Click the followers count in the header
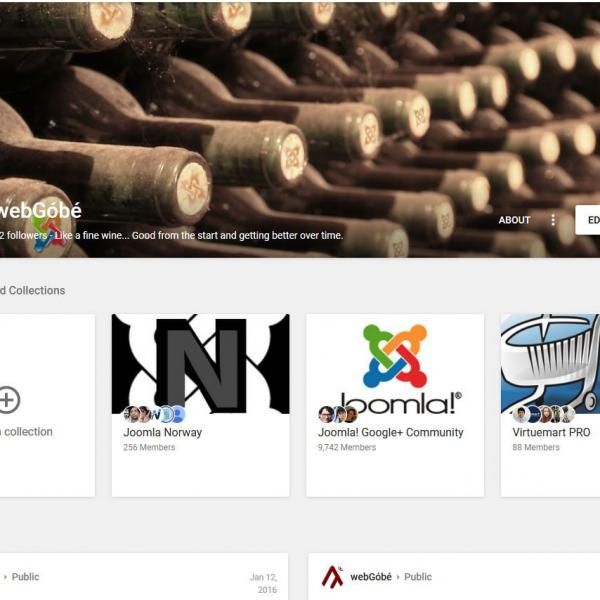The width and height of the screenshot is (600, 600). point(23,235)
